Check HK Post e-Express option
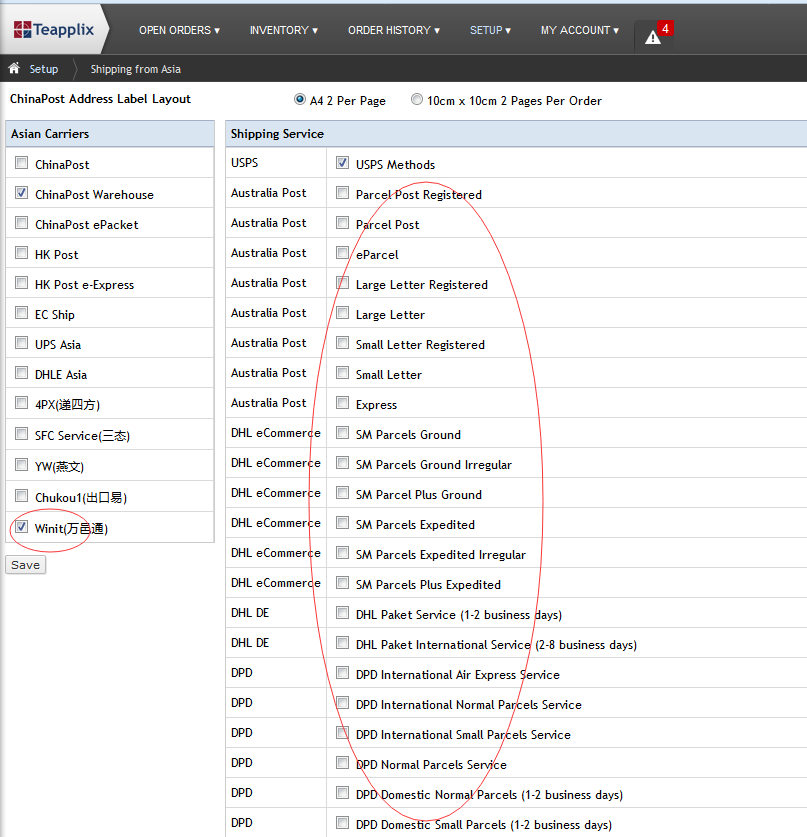This screenshot has width=807, height=837. click(x=21, y=282)
